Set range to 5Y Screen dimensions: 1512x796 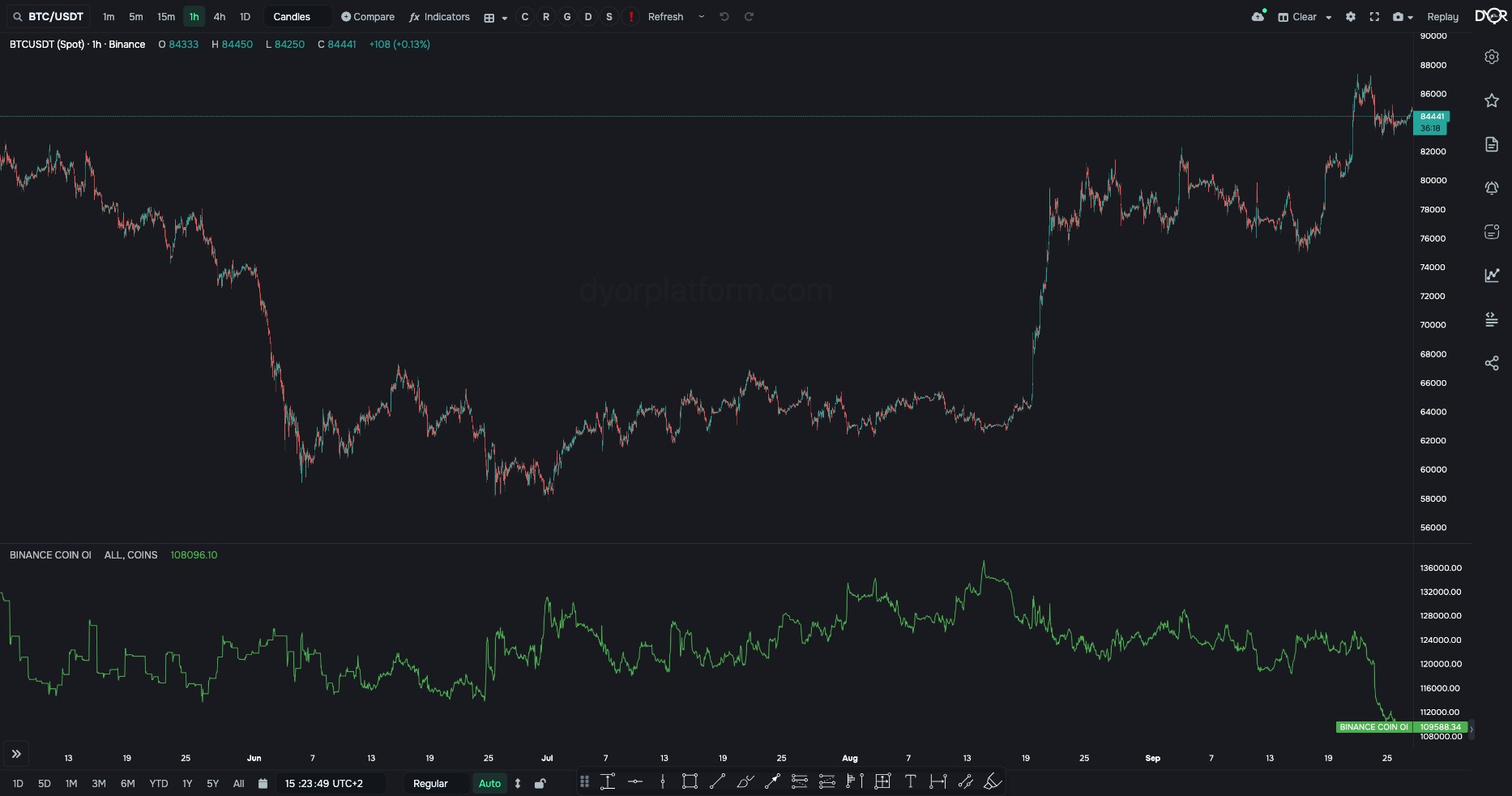click(213, 783)
